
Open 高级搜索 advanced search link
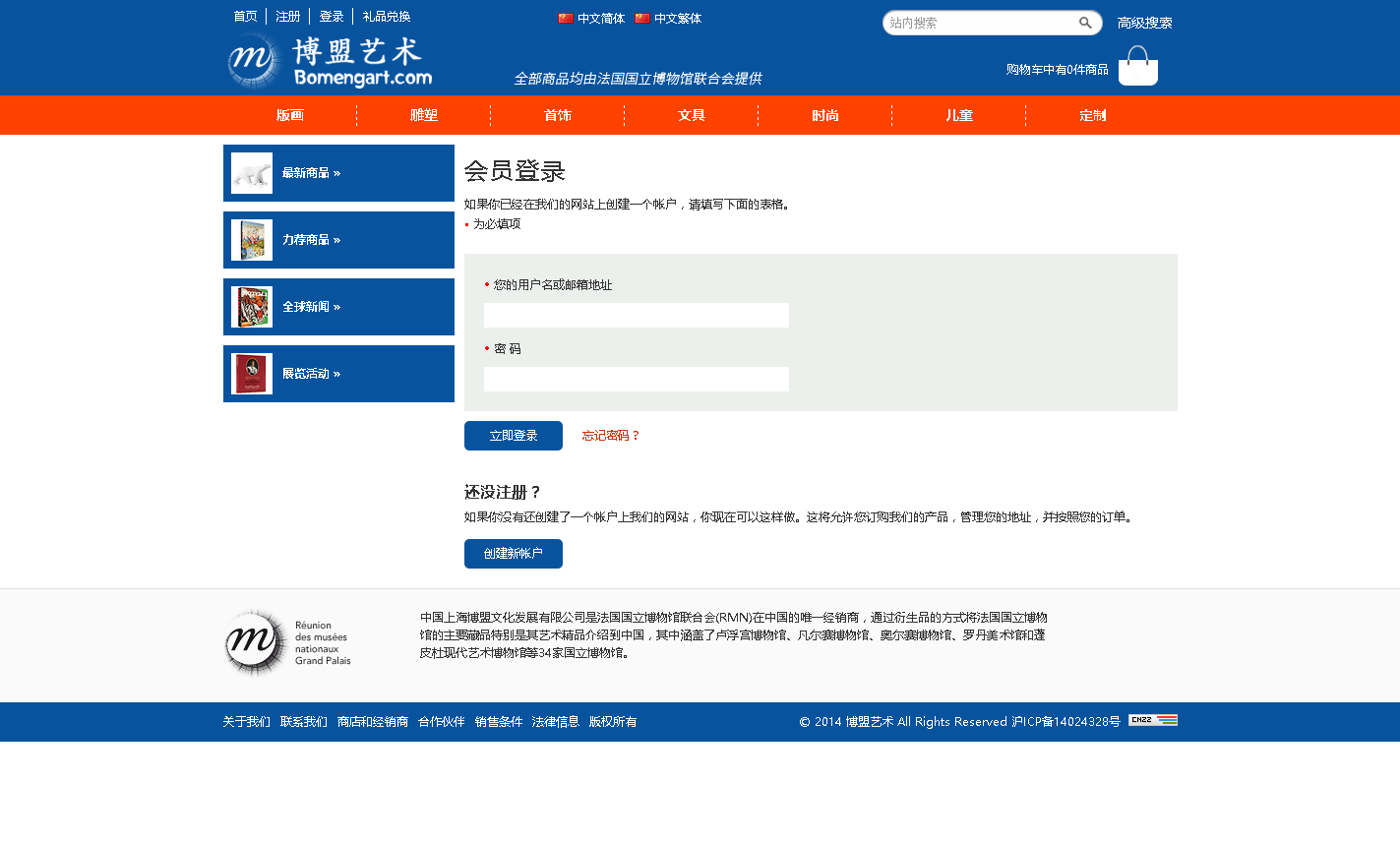1144,24
